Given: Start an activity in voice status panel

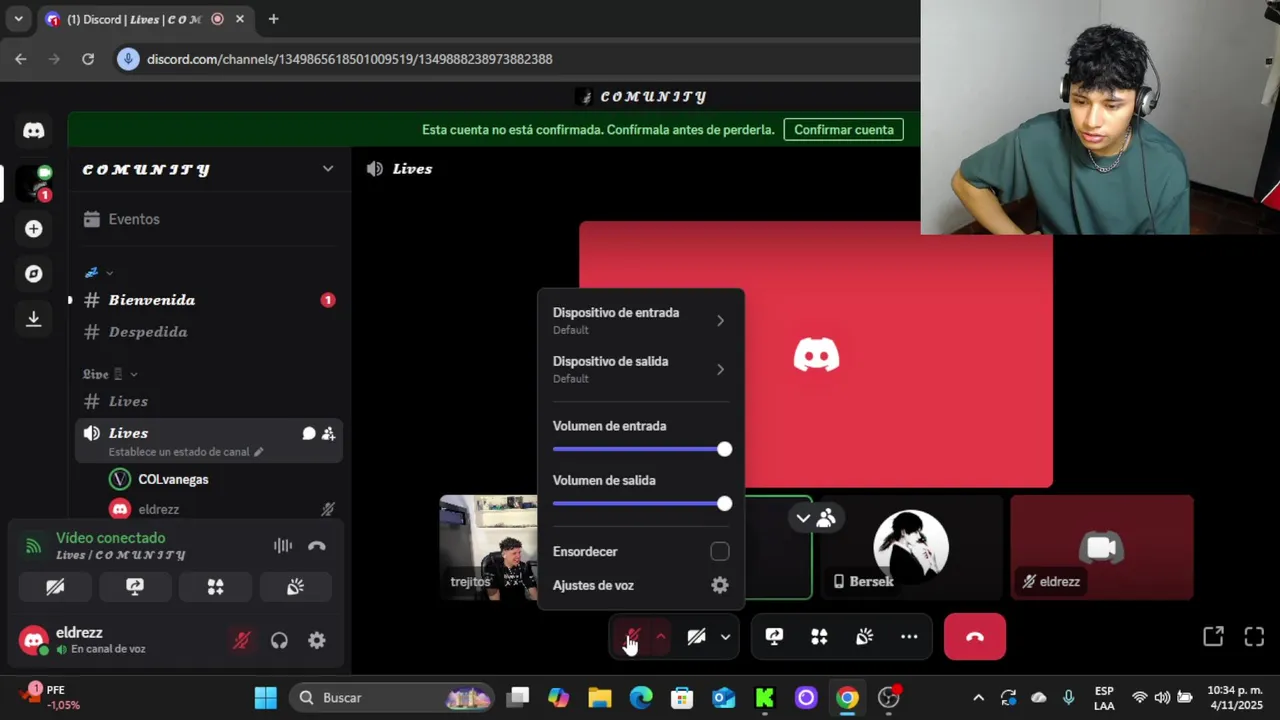Looking at the screenshot, I should click(x=215, y=587).
